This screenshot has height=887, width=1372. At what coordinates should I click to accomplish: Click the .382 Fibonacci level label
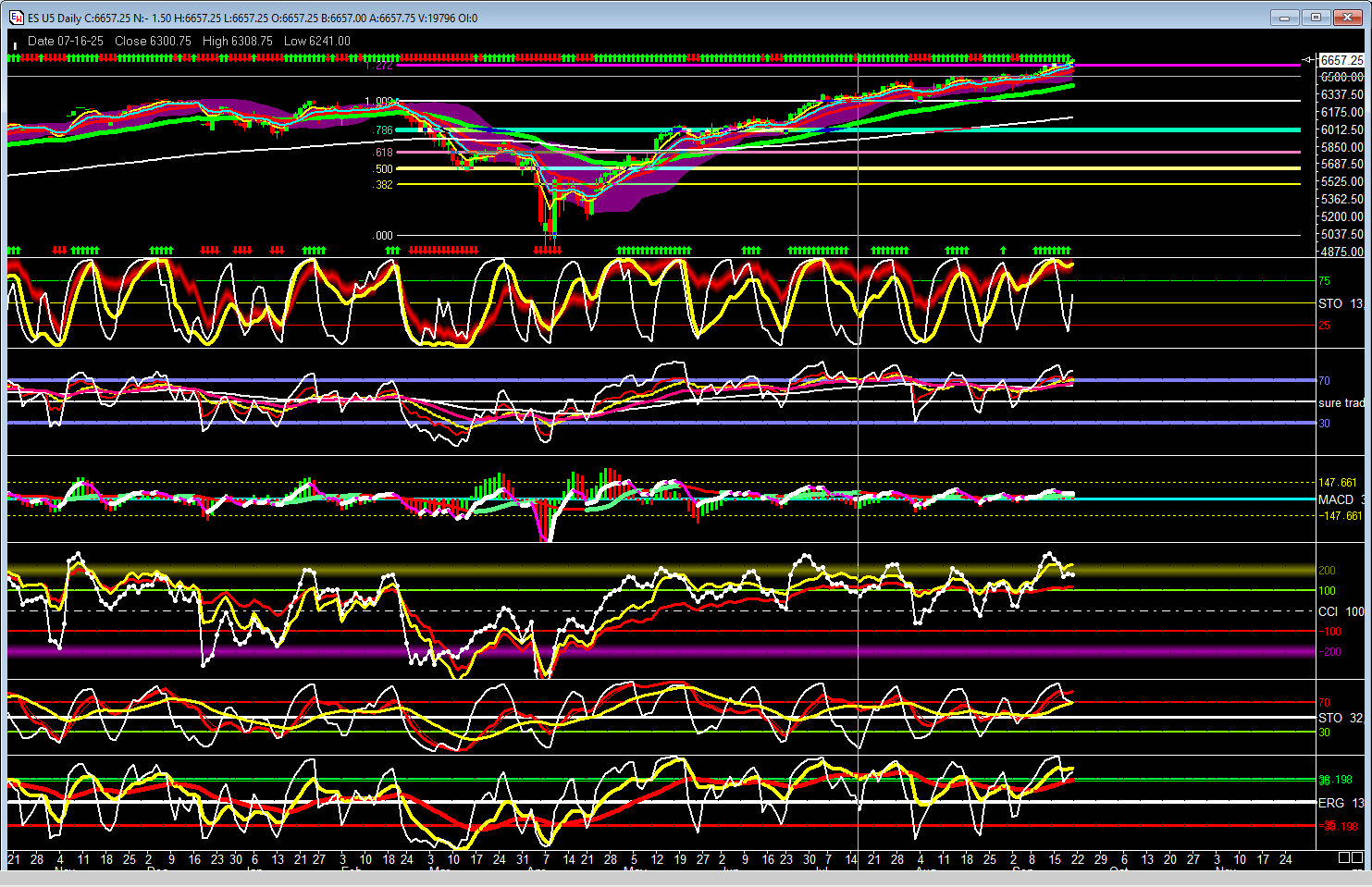pyautogui.click(x=384, y=185)
